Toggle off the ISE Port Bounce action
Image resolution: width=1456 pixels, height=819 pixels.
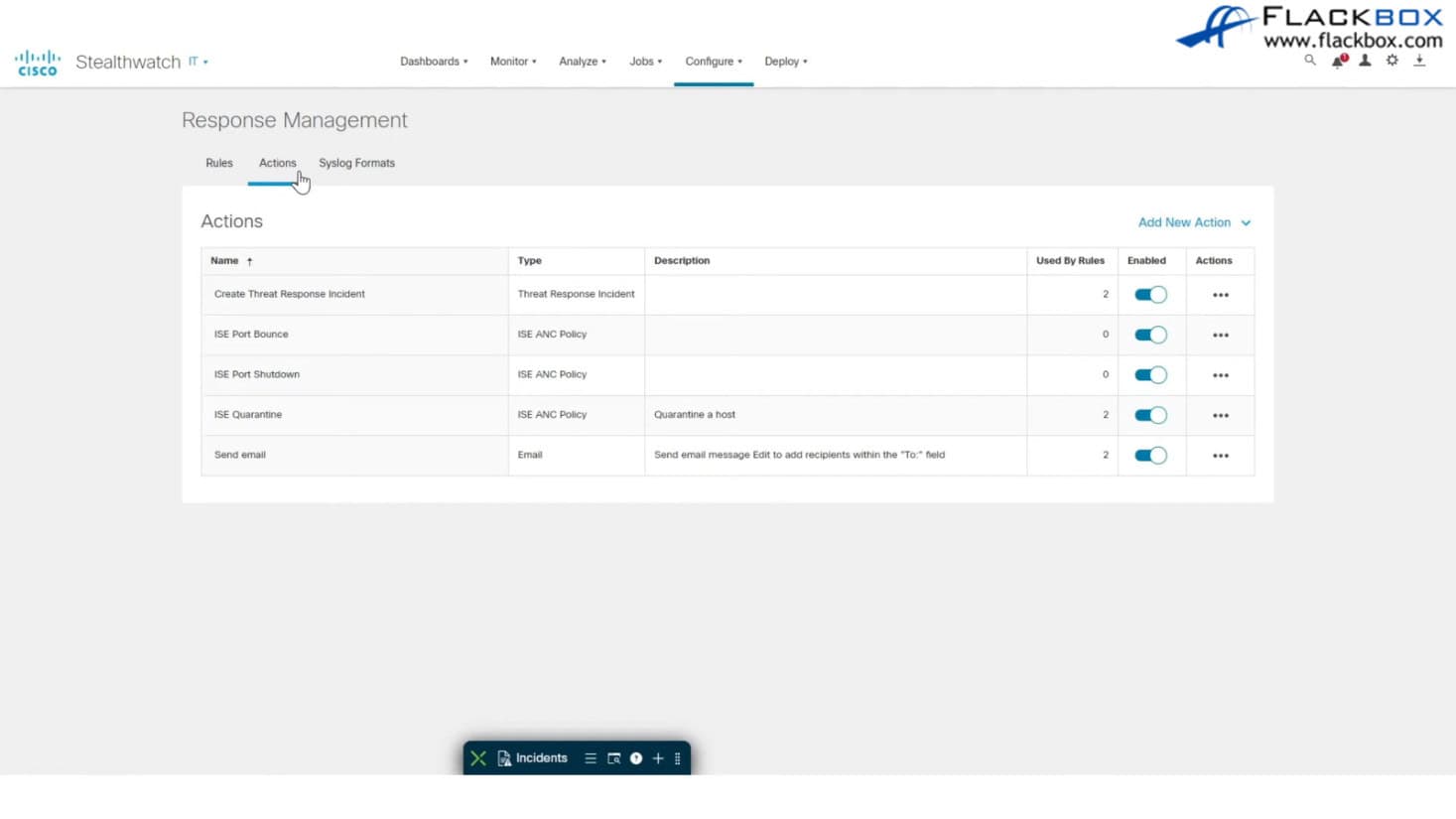click(1150, 335)
